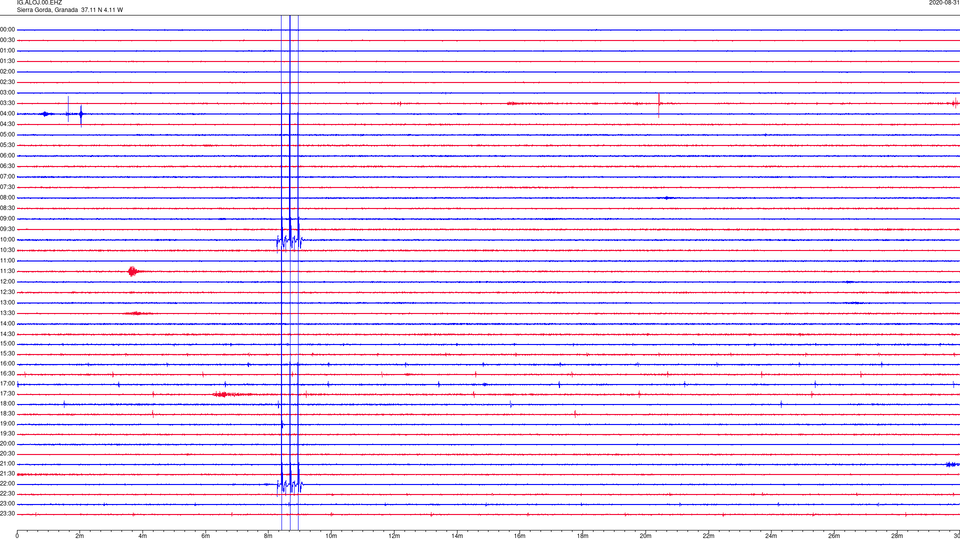Select the 04:30 trace time label
This screenshot has width=960, height=540.
pos(7,124)
